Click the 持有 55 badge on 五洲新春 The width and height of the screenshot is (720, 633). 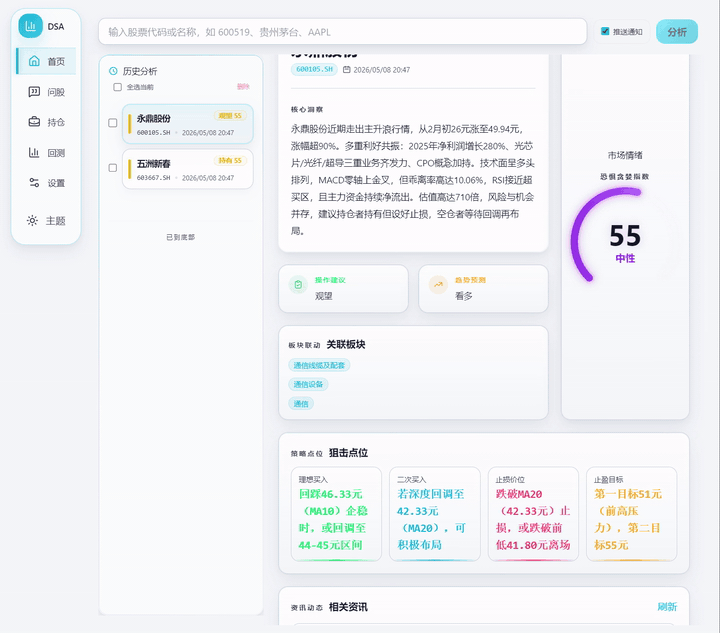[x=230, y=160]
